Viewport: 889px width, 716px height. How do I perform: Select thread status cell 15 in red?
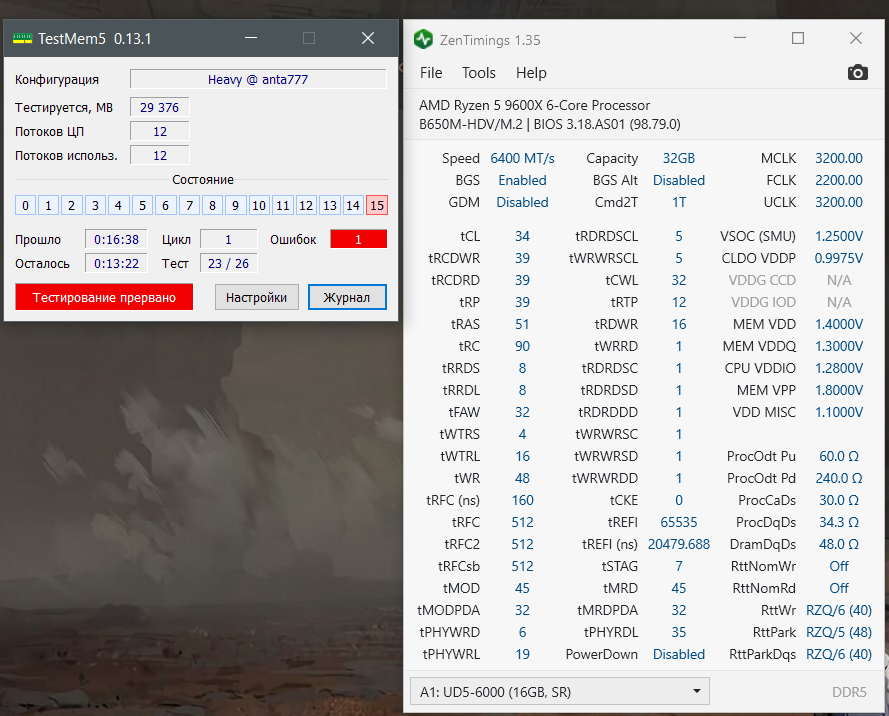pyautogui.click(x=377, y=205)
